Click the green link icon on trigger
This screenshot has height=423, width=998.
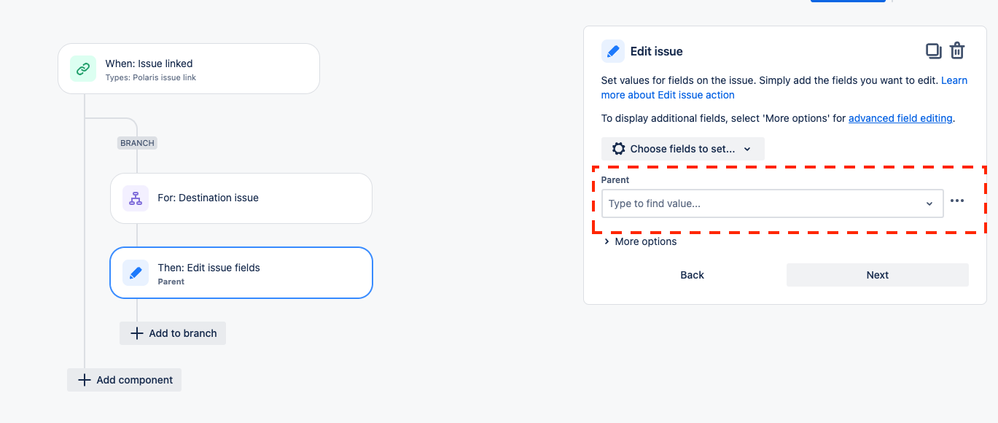tap(83, 69)
